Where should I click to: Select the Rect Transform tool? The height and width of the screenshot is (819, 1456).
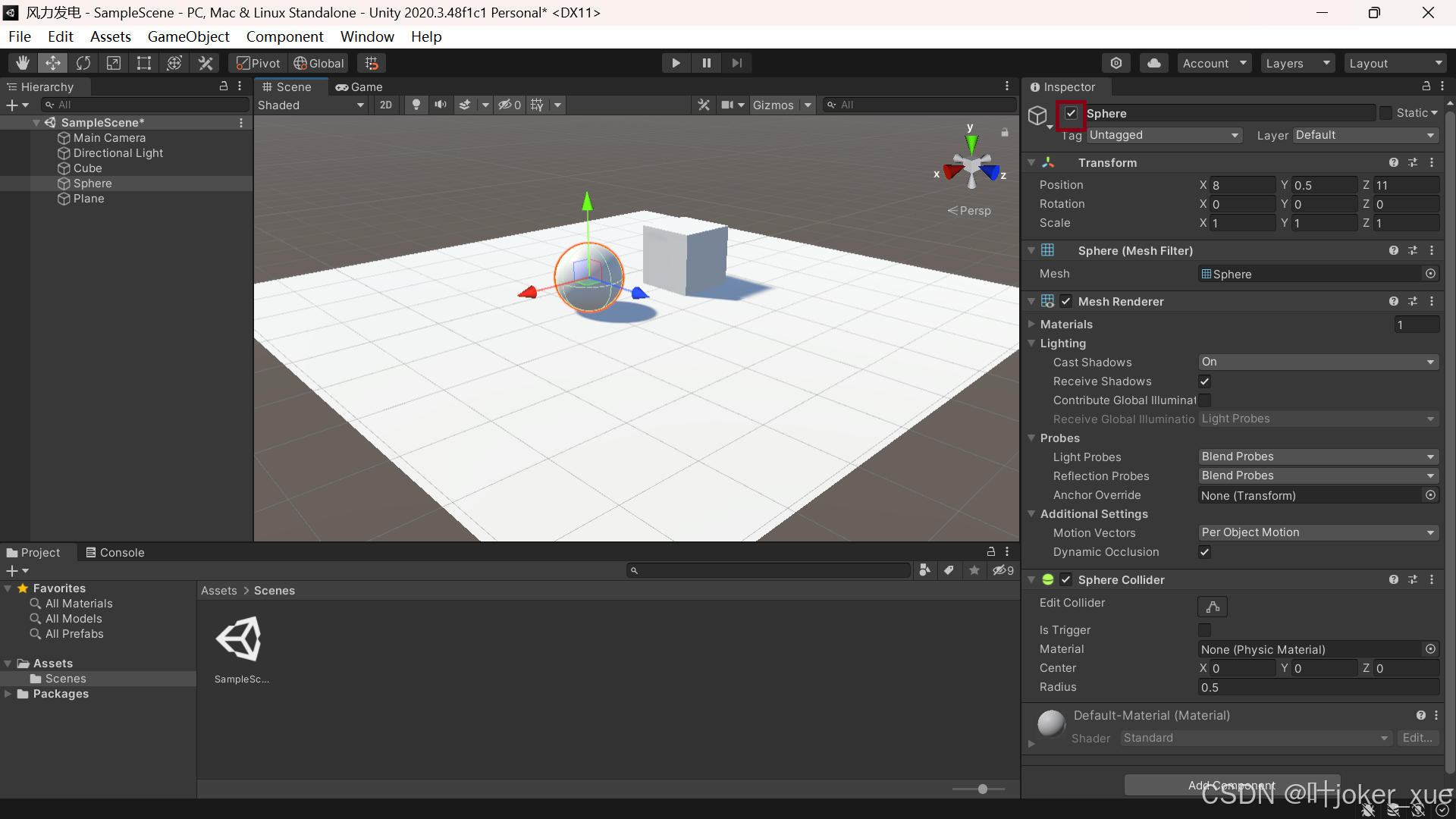143,62
